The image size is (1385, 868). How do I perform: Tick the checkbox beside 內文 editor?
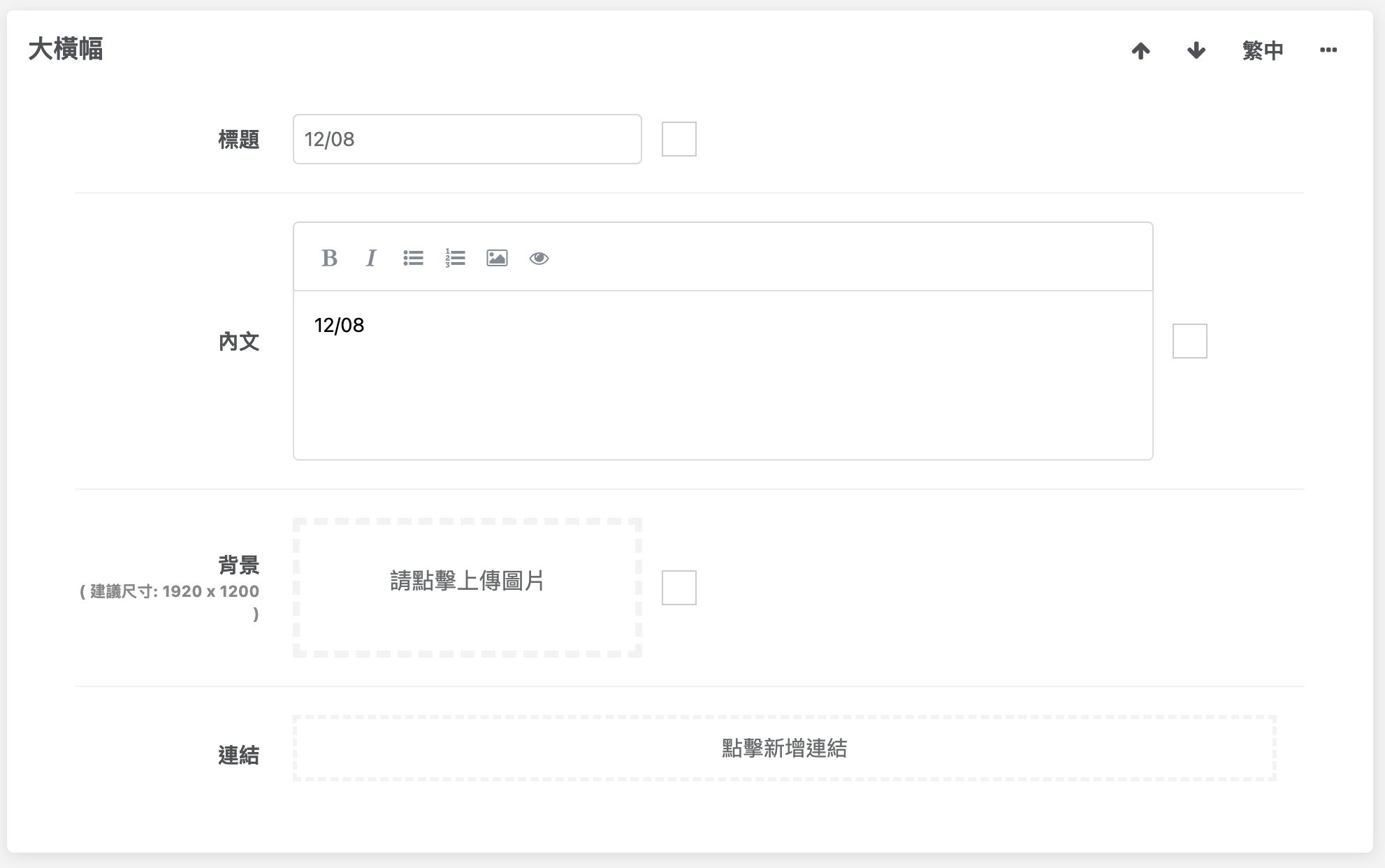point(1190,341)
